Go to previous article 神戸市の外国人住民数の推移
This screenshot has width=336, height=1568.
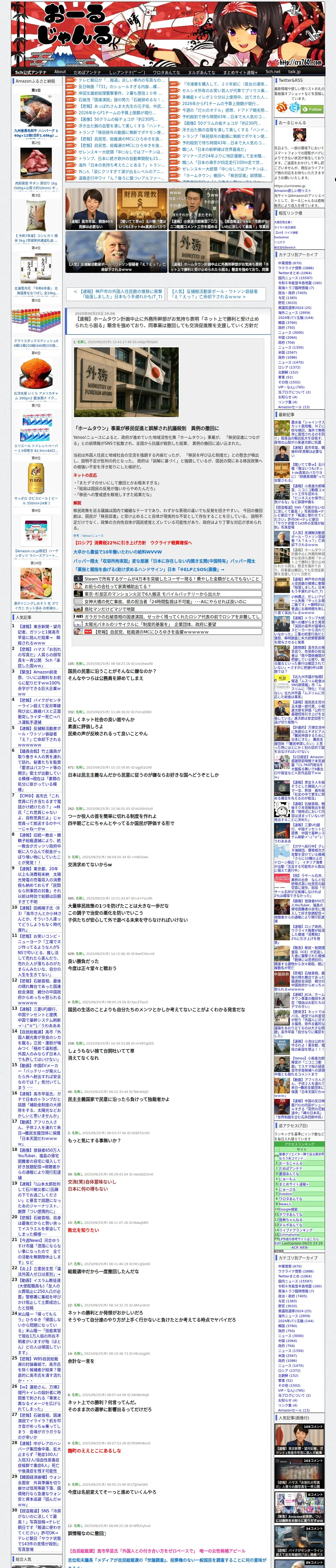pos(115,294)
